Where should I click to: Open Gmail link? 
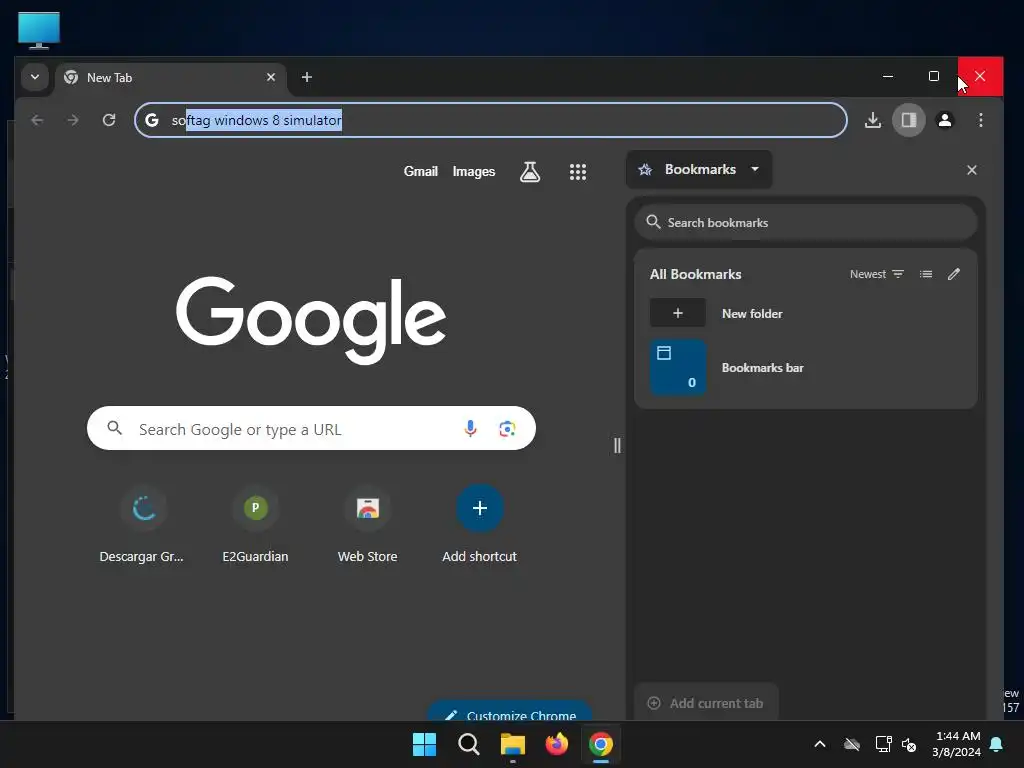click(x=421, y=171)
